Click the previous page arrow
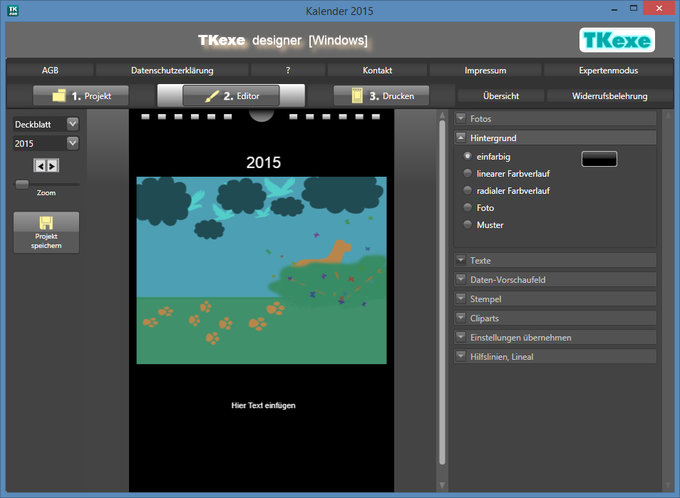 pos(40,166)
